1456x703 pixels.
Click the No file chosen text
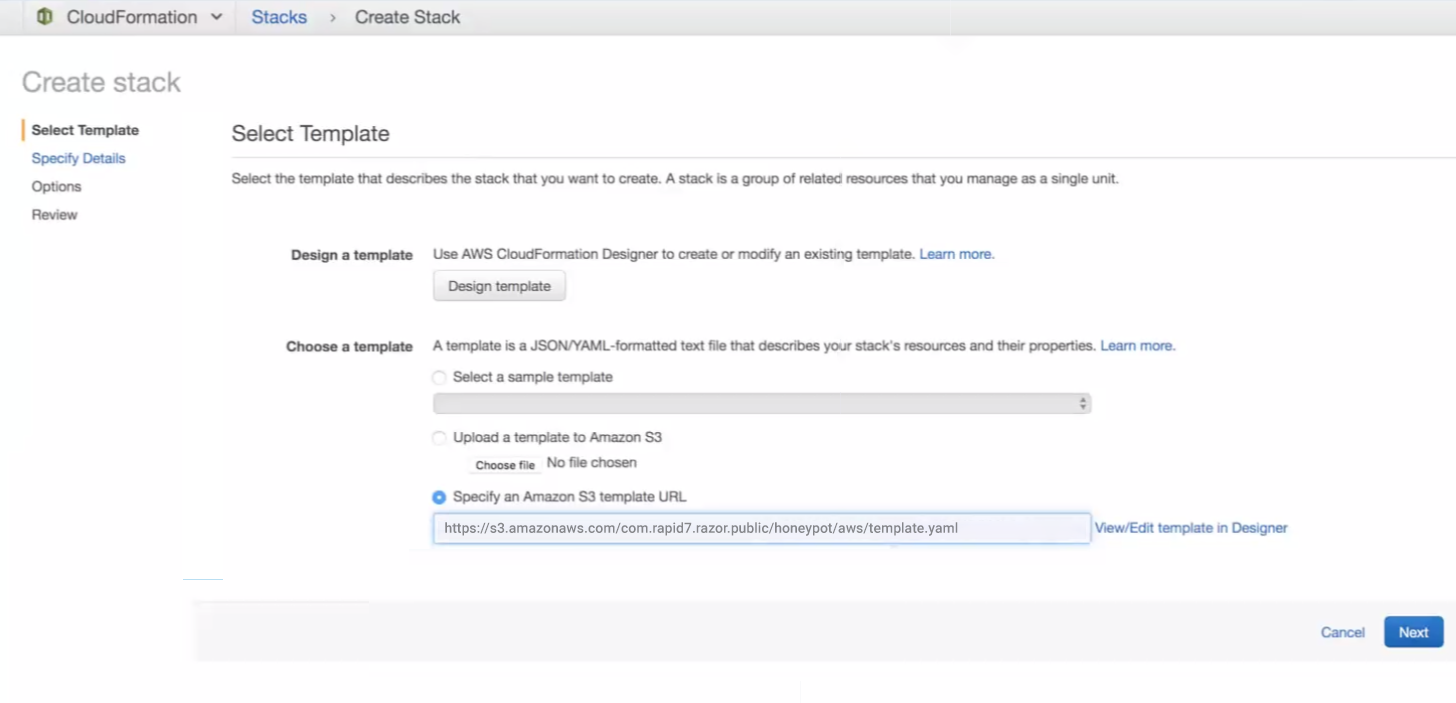tap(592, 463)
